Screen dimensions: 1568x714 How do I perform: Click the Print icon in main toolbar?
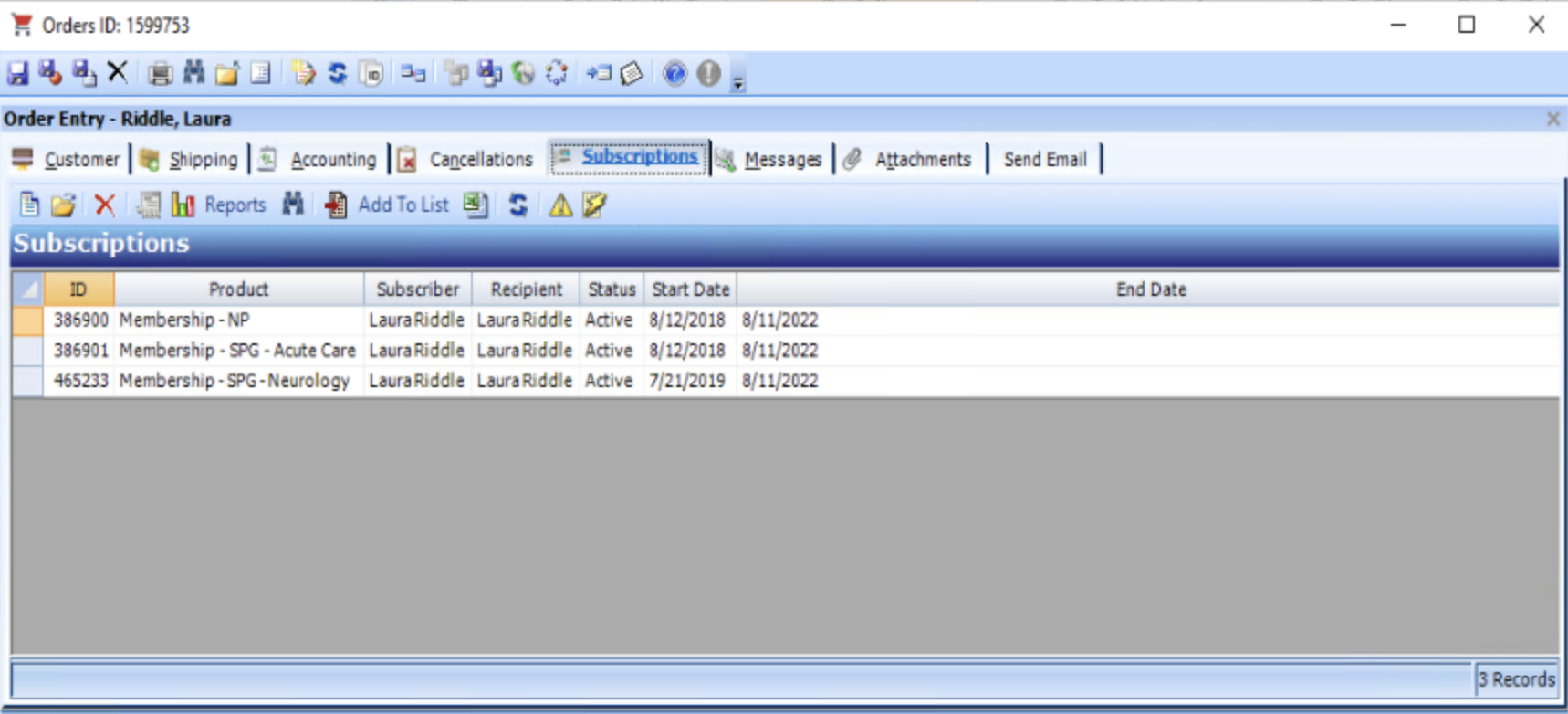coord(160,73)
